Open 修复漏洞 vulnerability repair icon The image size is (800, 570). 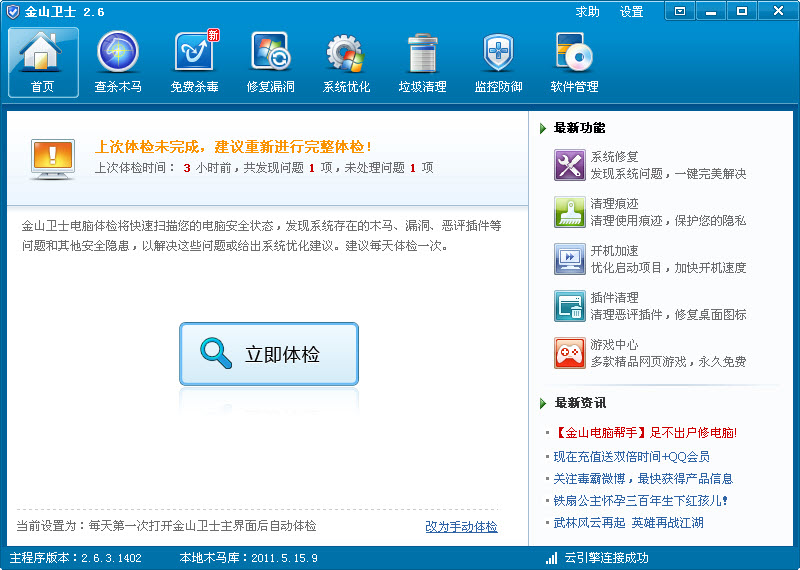(x=270, y=52)
